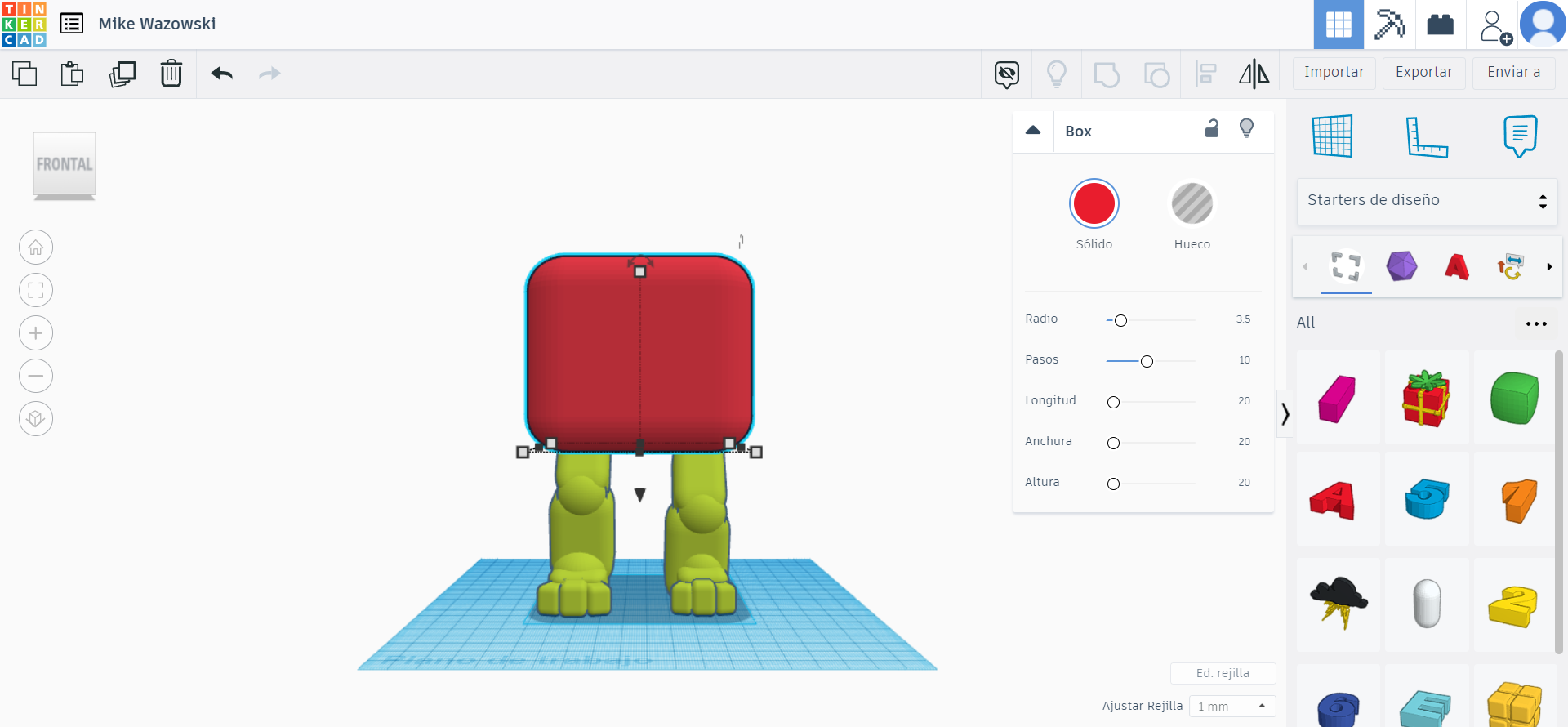This screenshot has width=1568, height=727.
Task: Open the designs list icon beside title
Action: click(72, 24)
